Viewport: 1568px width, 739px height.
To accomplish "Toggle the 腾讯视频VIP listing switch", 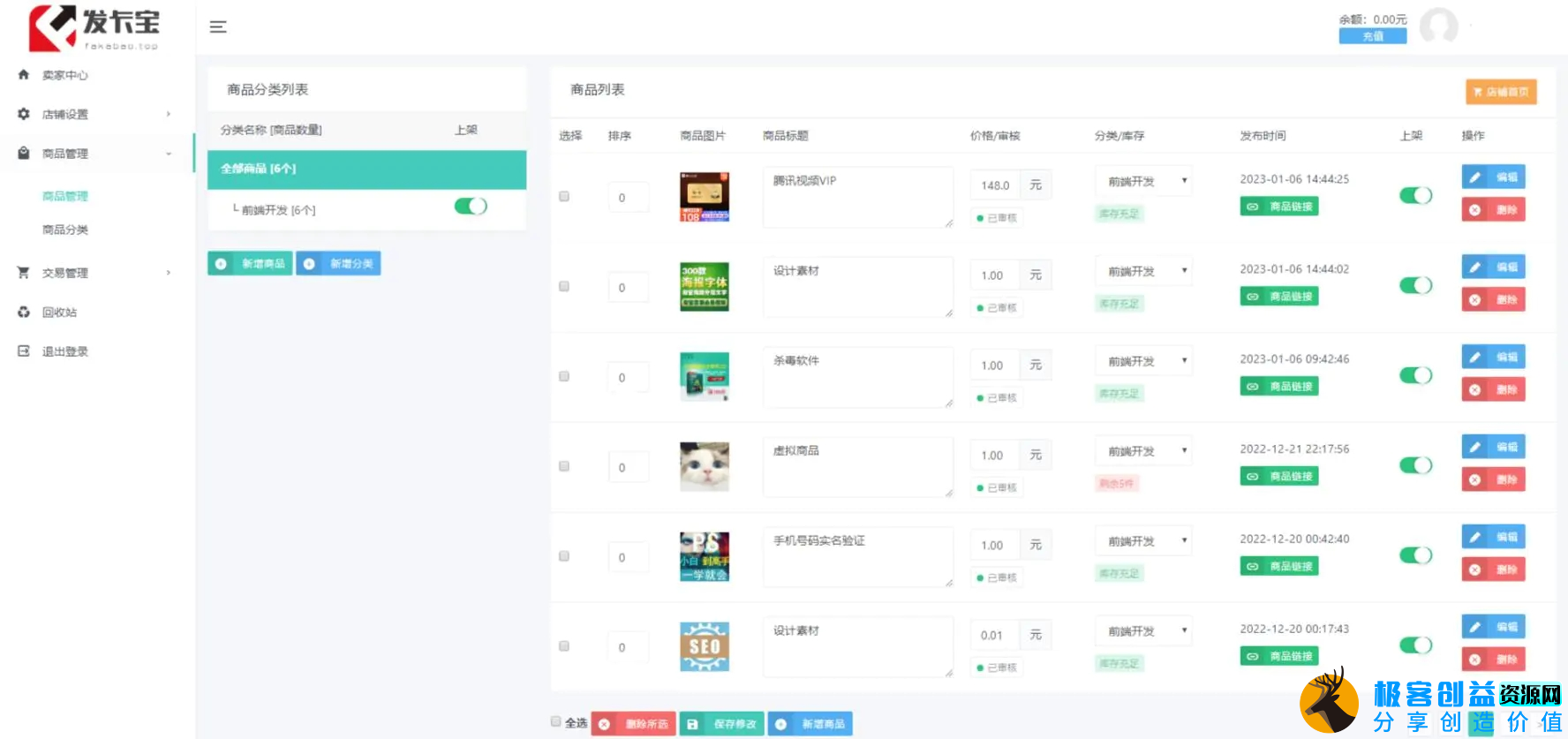I will pyautogui.click(x=1416, y=195).
